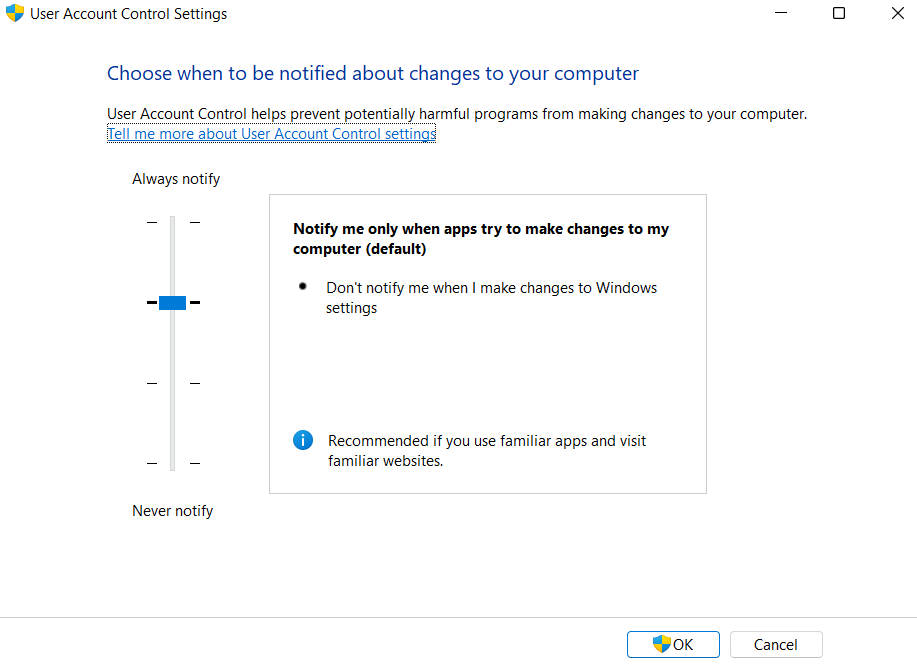917x665 pixels.
Task: Minimize the UAC Settings window
Action: pyautogui.click(x=781, y=13)
